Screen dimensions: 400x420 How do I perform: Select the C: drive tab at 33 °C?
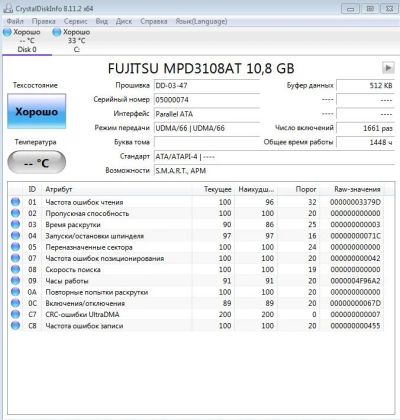tap(76, 41)
